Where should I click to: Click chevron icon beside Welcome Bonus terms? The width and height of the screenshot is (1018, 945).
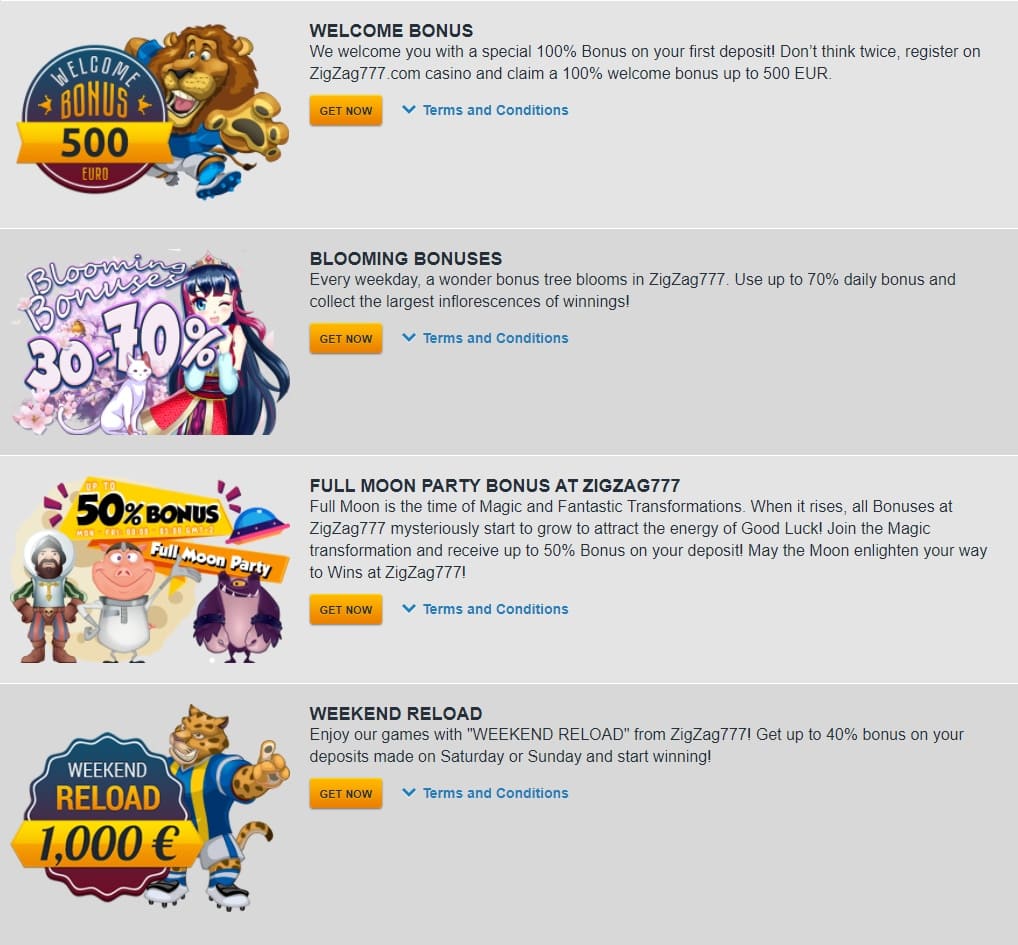pyautogui.click(x=408, y=109)
